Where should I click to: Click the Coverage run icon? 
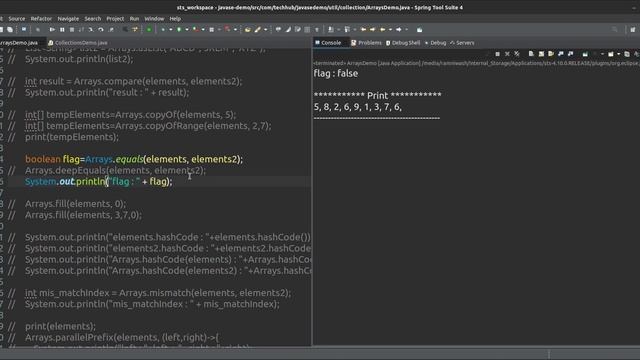coord(195,29)
